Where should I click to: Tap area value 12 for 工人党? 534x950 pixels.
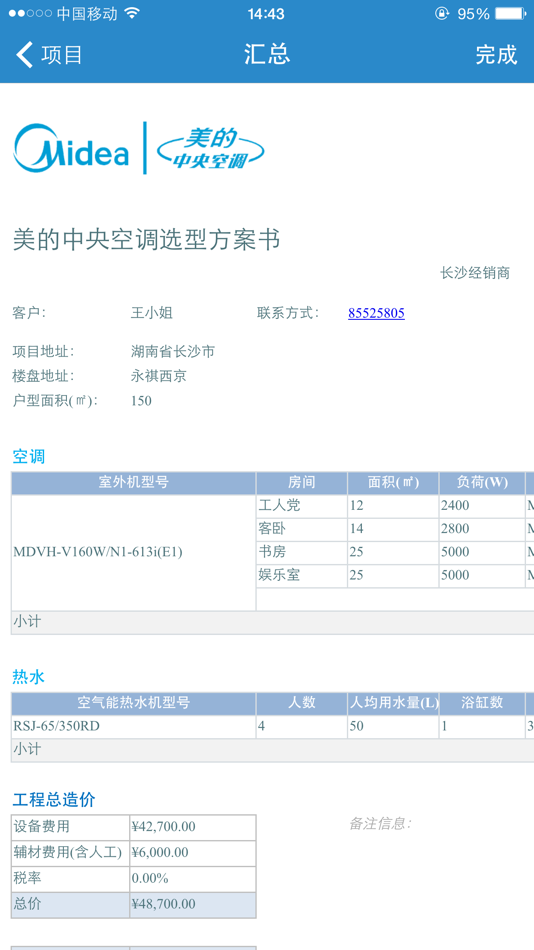393,506
